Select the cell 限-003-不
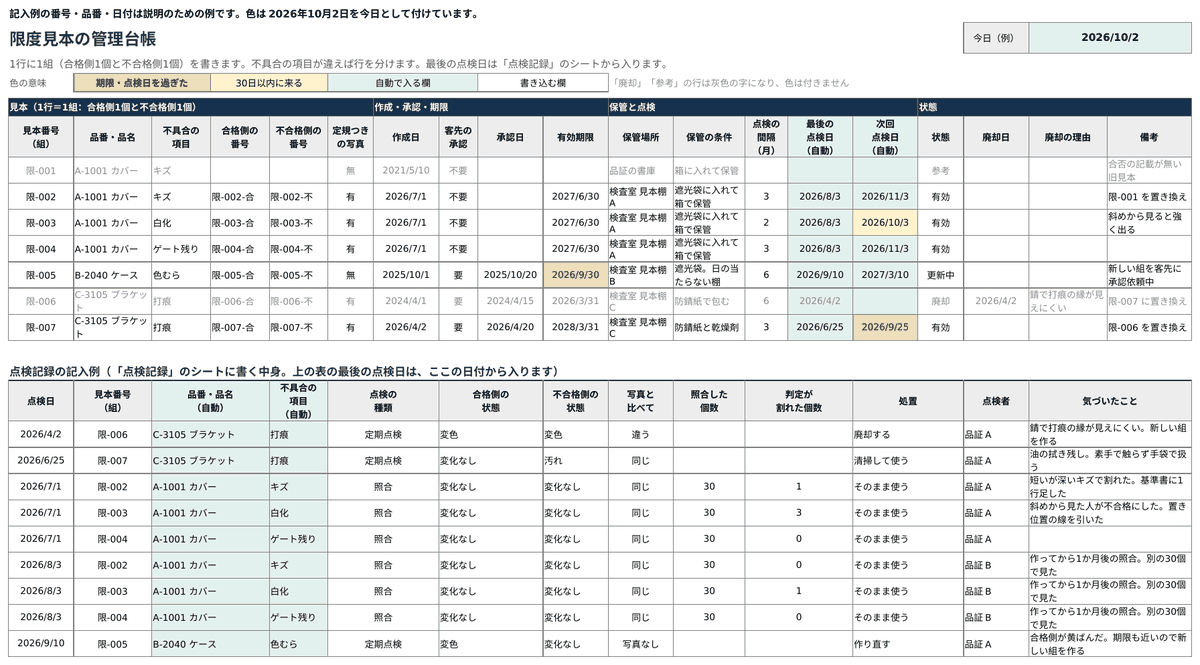 [x=299, y=223]
